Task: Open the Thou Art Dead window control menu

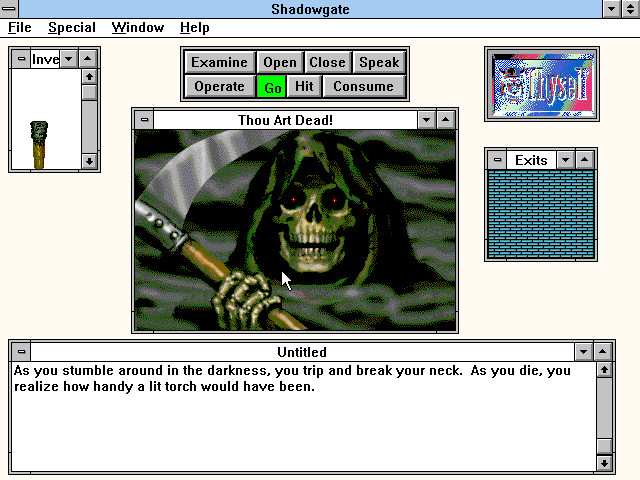Action: (144, 120)
